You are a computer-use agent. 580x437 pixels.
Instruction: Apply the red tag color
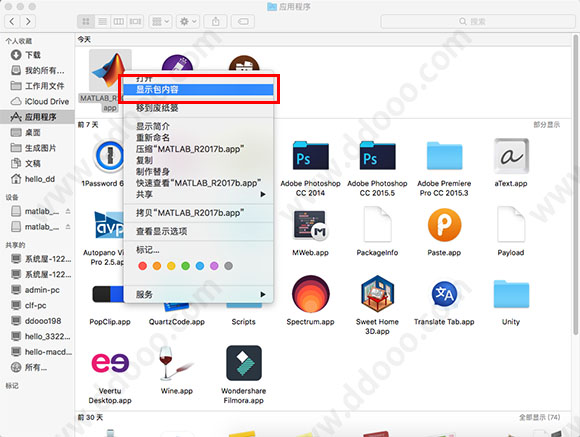click(142, 266)
